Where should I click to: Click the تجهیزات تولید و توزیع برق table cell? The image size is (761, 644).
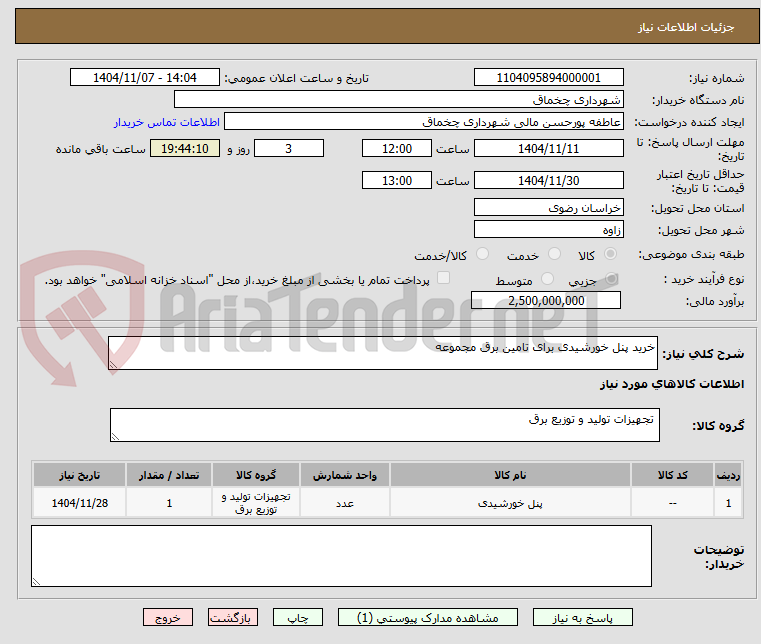pyautogui.click(x=256, y=503)
